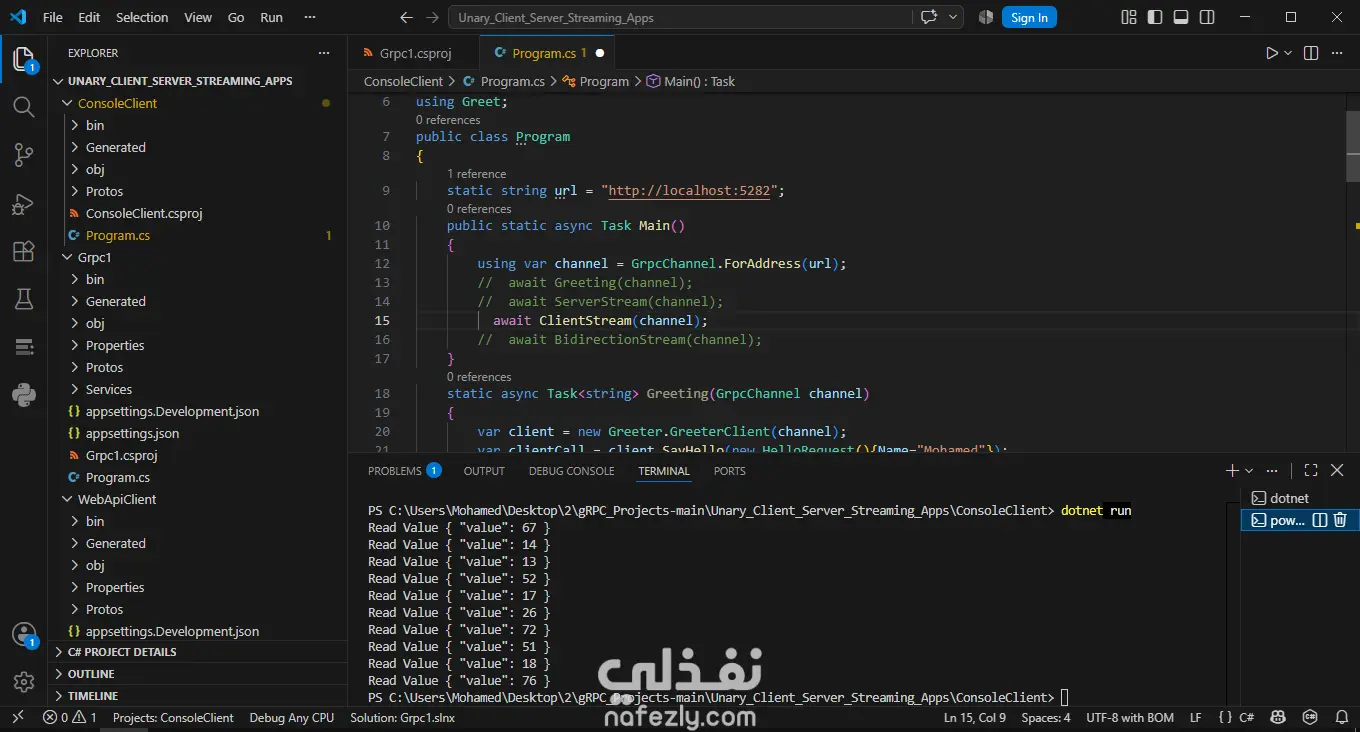1360x732 pixels.
Task: Open Explorer Views and More Actions ellipsis
Action: coord(323,53)
